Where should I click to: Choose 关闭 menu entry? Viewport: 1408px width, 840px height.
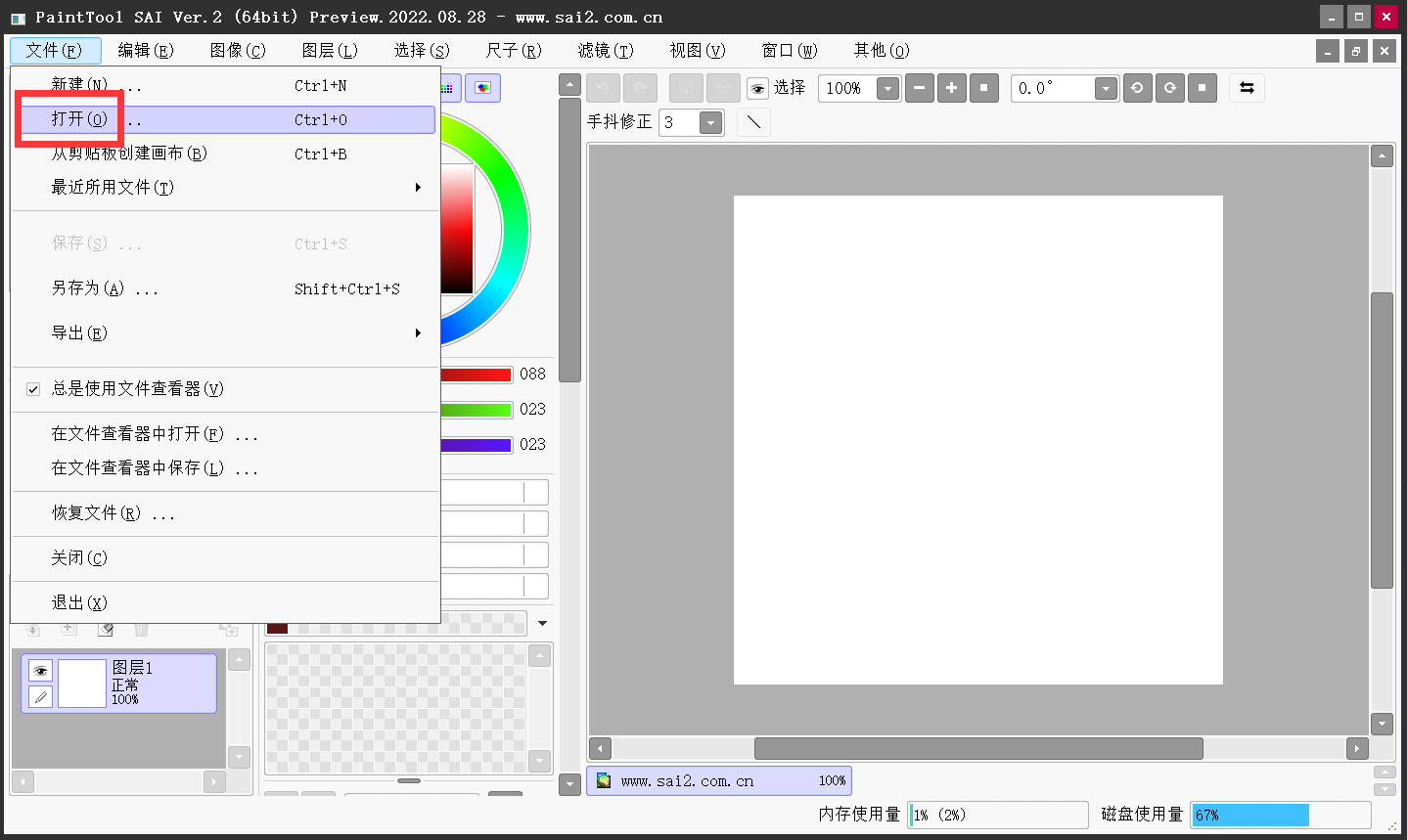(224, 558)
